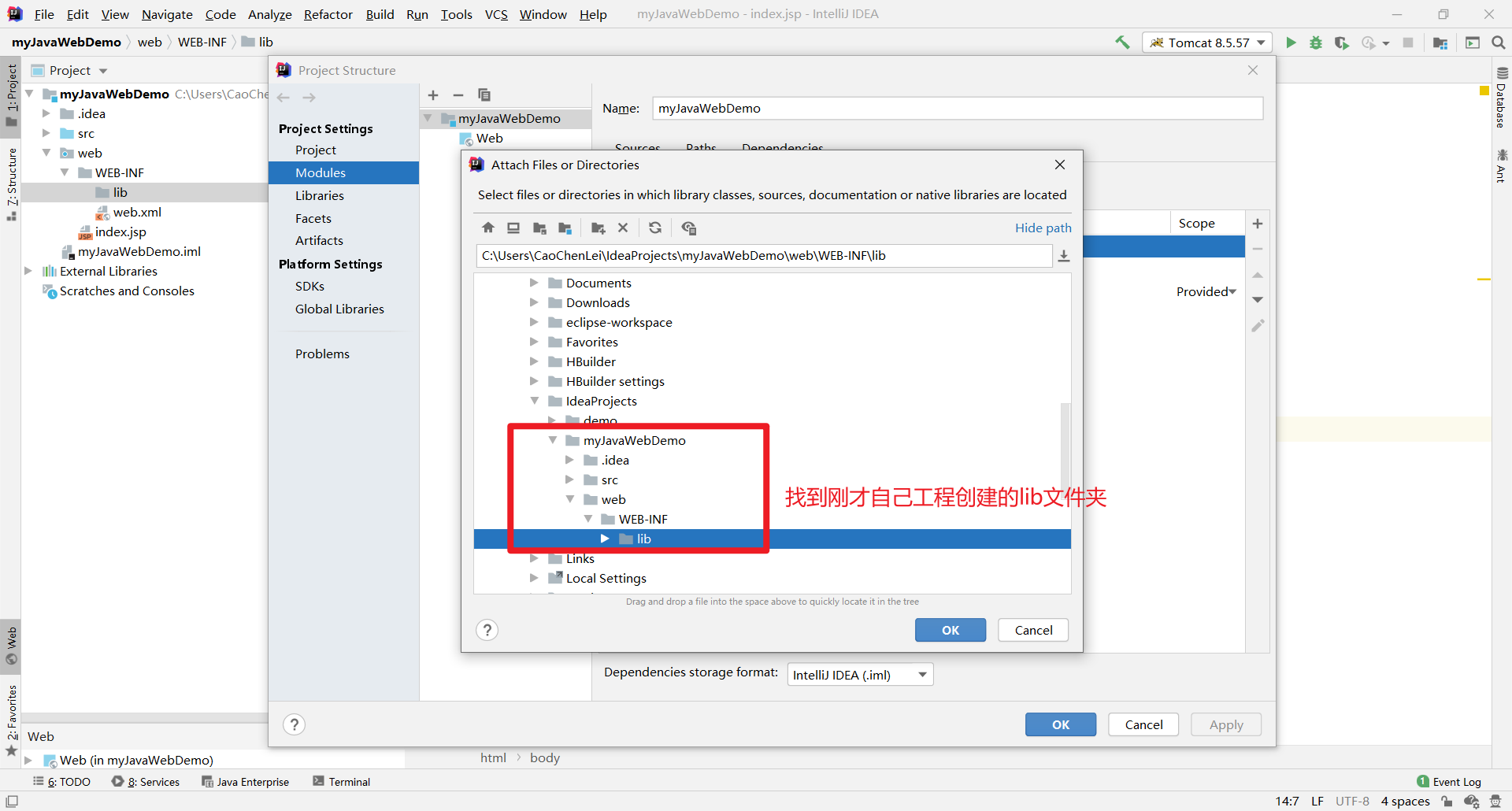Click the Search Everywhere magnifier icon

(1499, 43)
